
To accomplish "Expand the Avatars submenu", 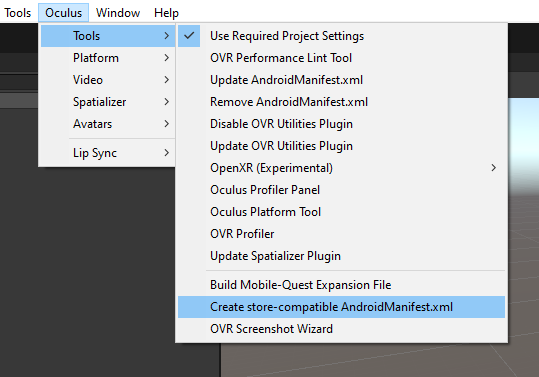I will tap(108, 124).
